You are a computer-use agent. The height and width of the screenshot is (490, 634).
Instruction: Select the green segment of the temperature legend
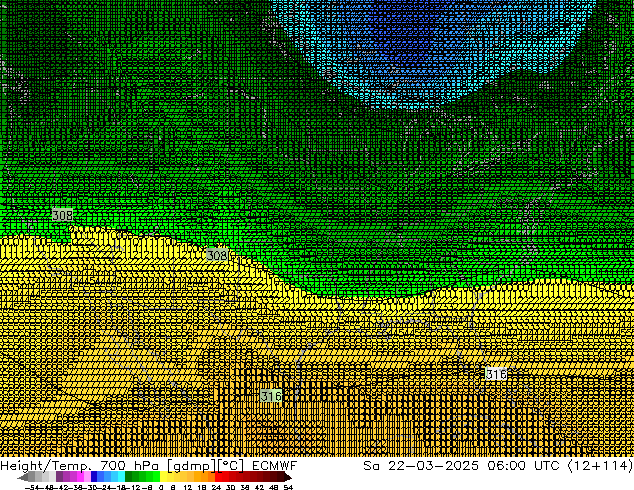tap(140, 477)
